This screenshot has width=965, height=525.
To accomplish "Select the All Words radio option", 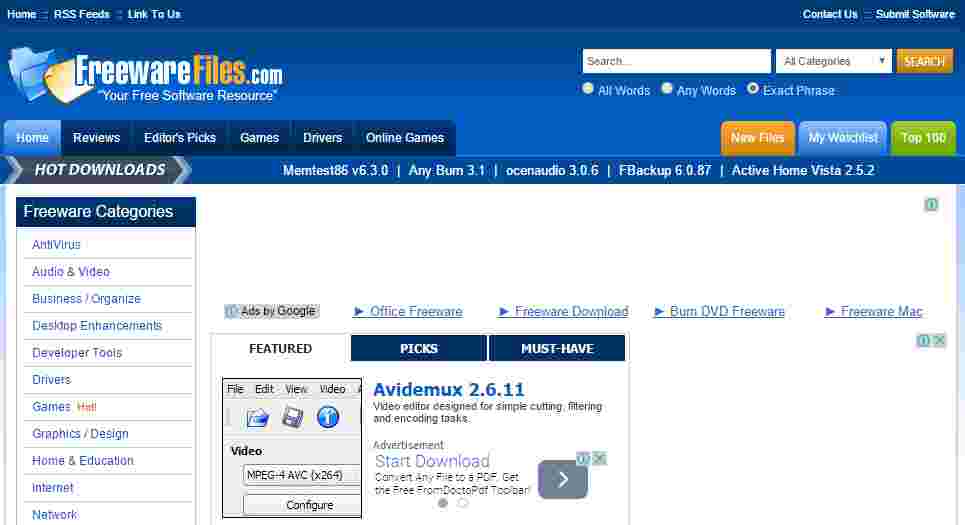I will [x=588, y=89].
